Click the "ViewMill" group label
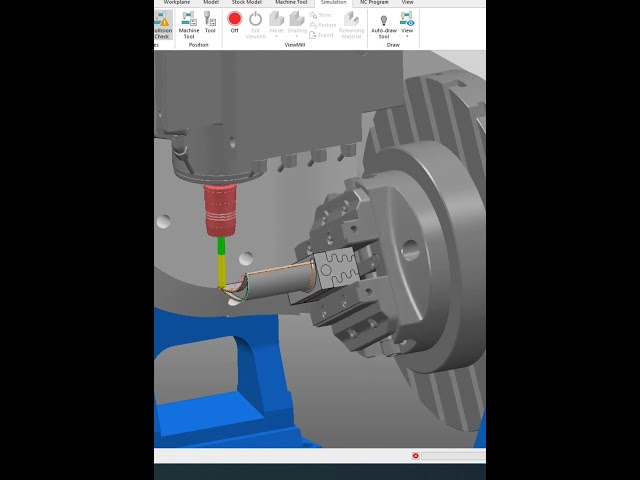This screenshot has width=640, height=480. [295, 45]
